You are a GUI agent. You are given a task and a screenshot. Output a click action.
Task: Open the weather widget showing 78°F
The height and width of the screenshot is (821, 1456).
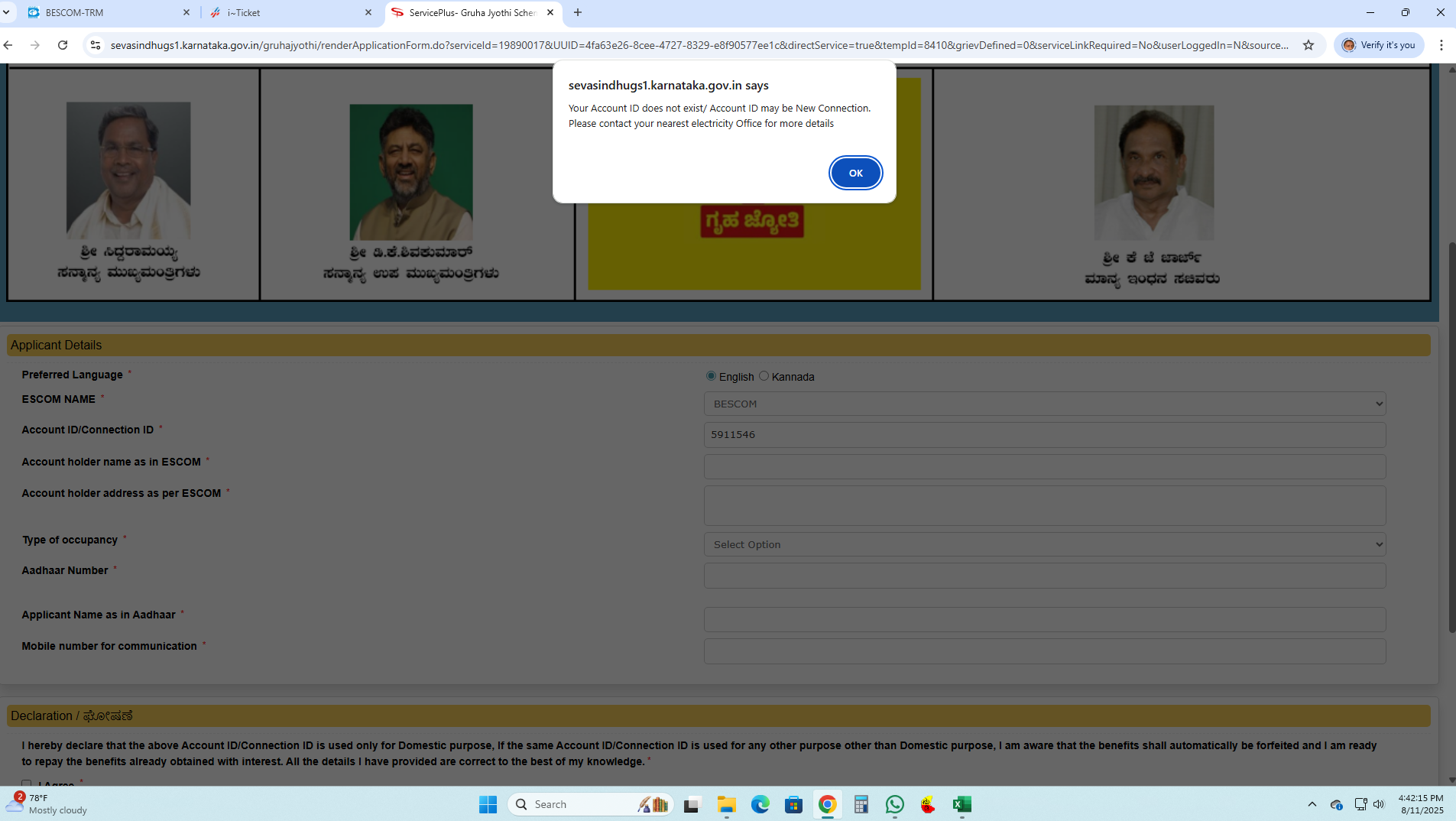(x=47, y=804)
